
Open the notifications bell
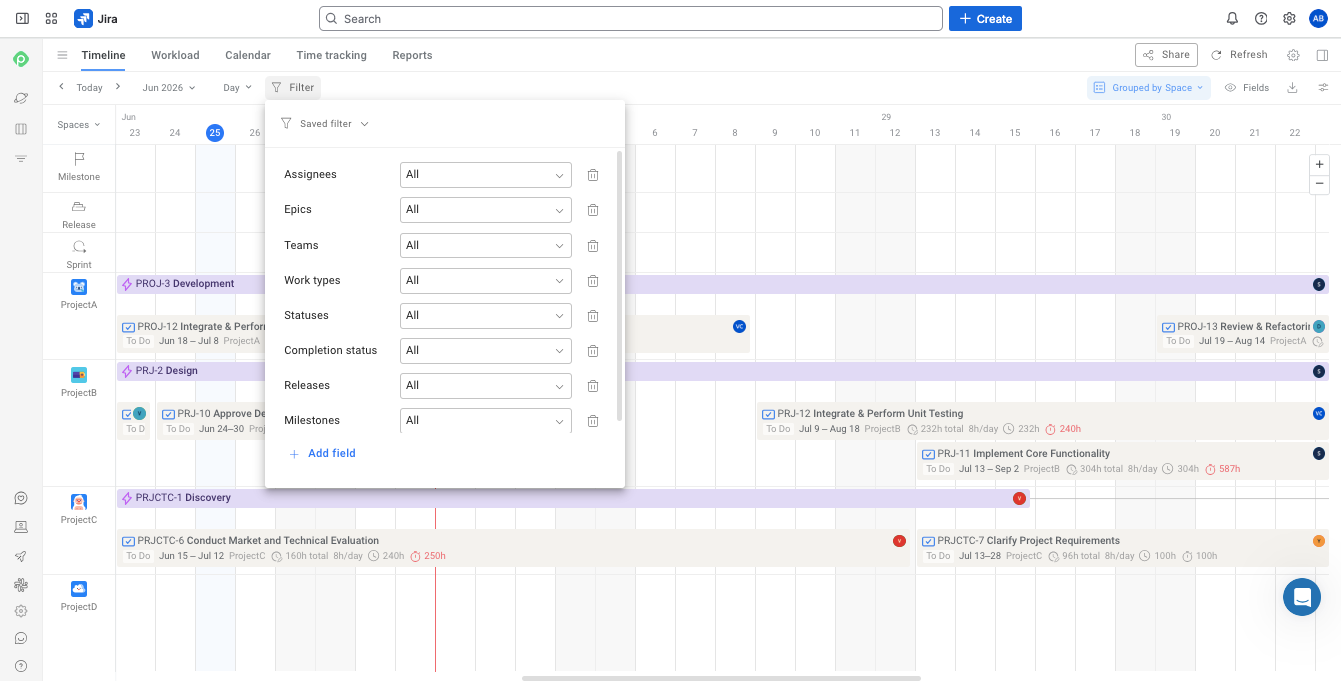click(1232, 18)
